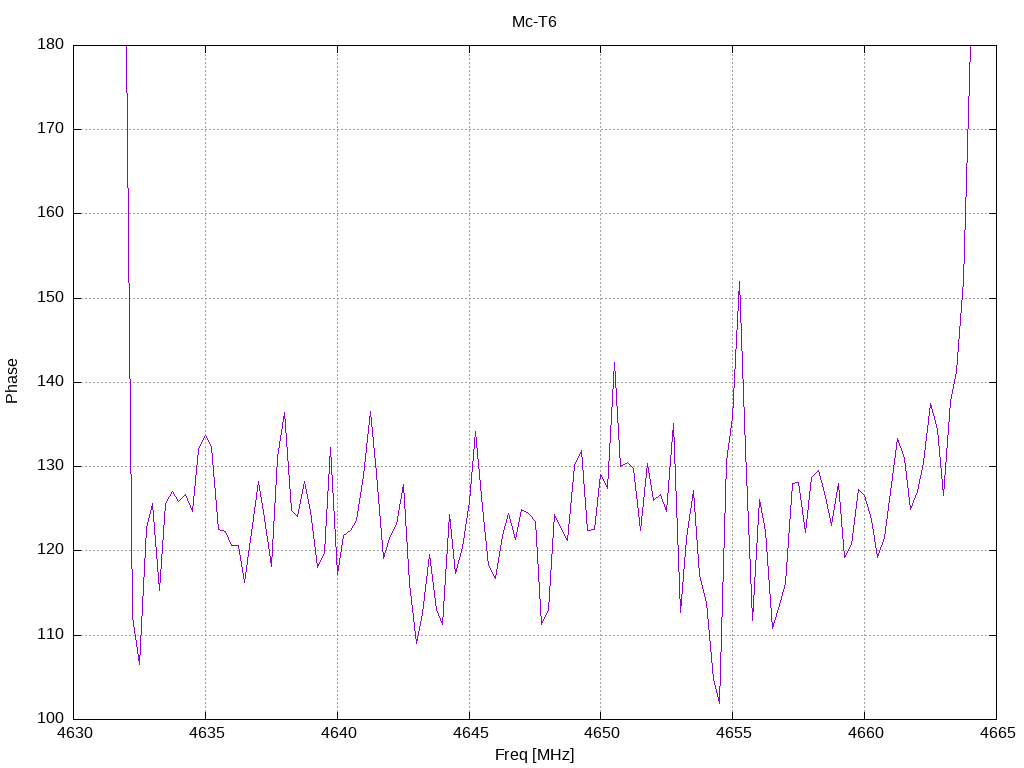Click the 4665 x-axis tick label
Image resolution: width=1024 pixels, height=768 pixels.
pos(998,733)
